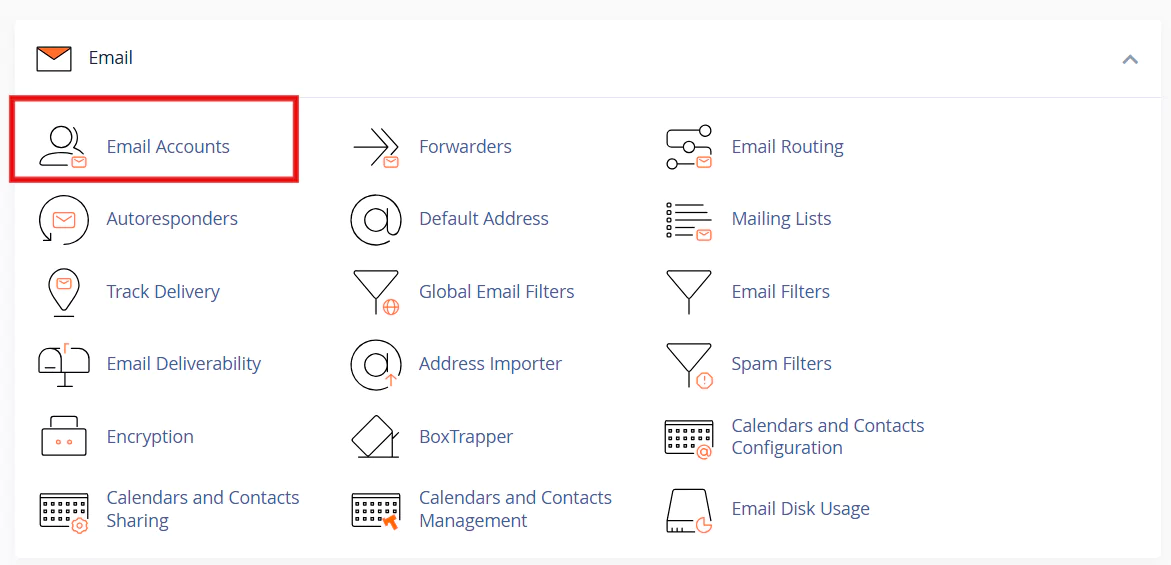Open the Default Address link
The image size is (1171, 565).
tap(484, 219)
